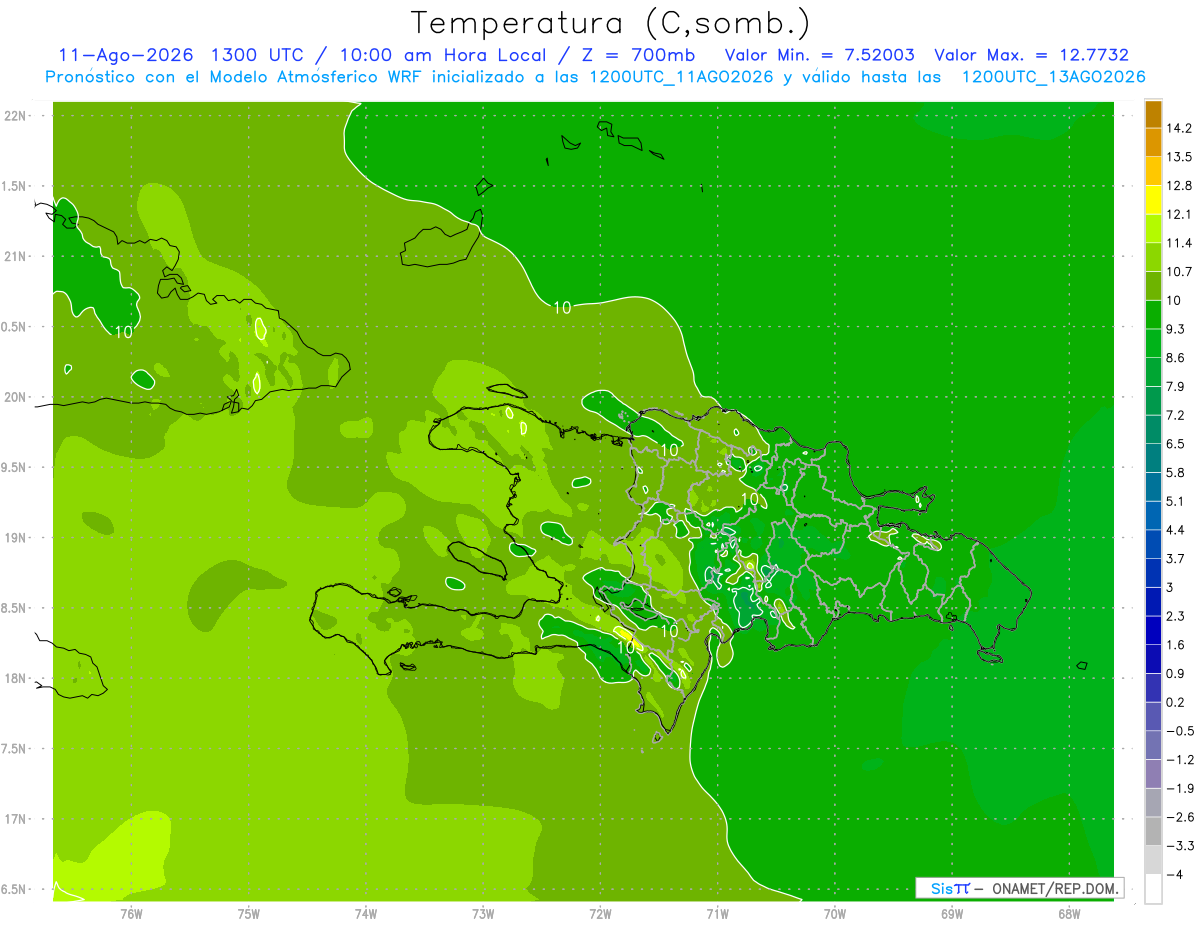Click the '70W' longitude label
The image size is (1200, 927).
[834, 914]
